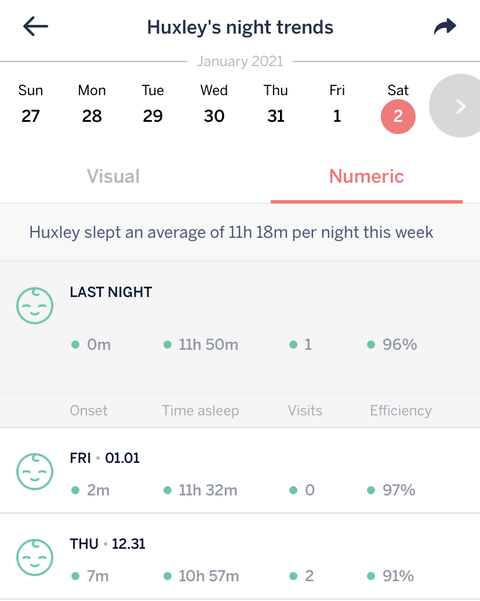The width and height of the screenshot is (480, 601).
Task: Tap the baby face icon for FRI 01.01
Action: pyautogui.click(x=35, y=471)
